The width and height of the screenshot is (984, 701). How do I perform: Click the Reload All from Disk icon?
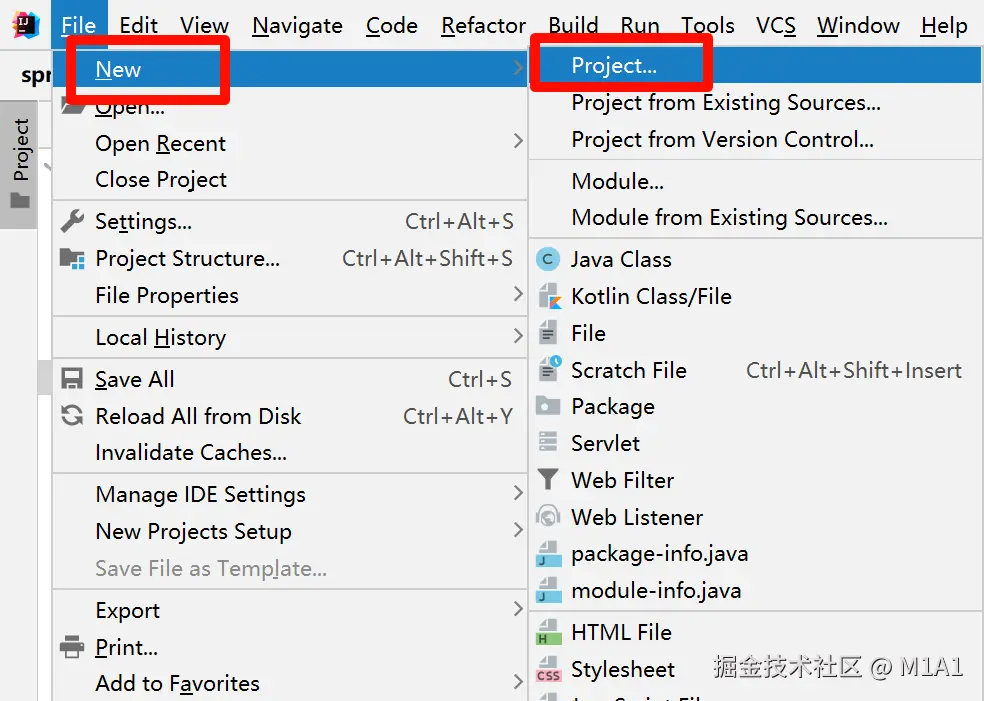pyautogui.click(x=72, y=416)
